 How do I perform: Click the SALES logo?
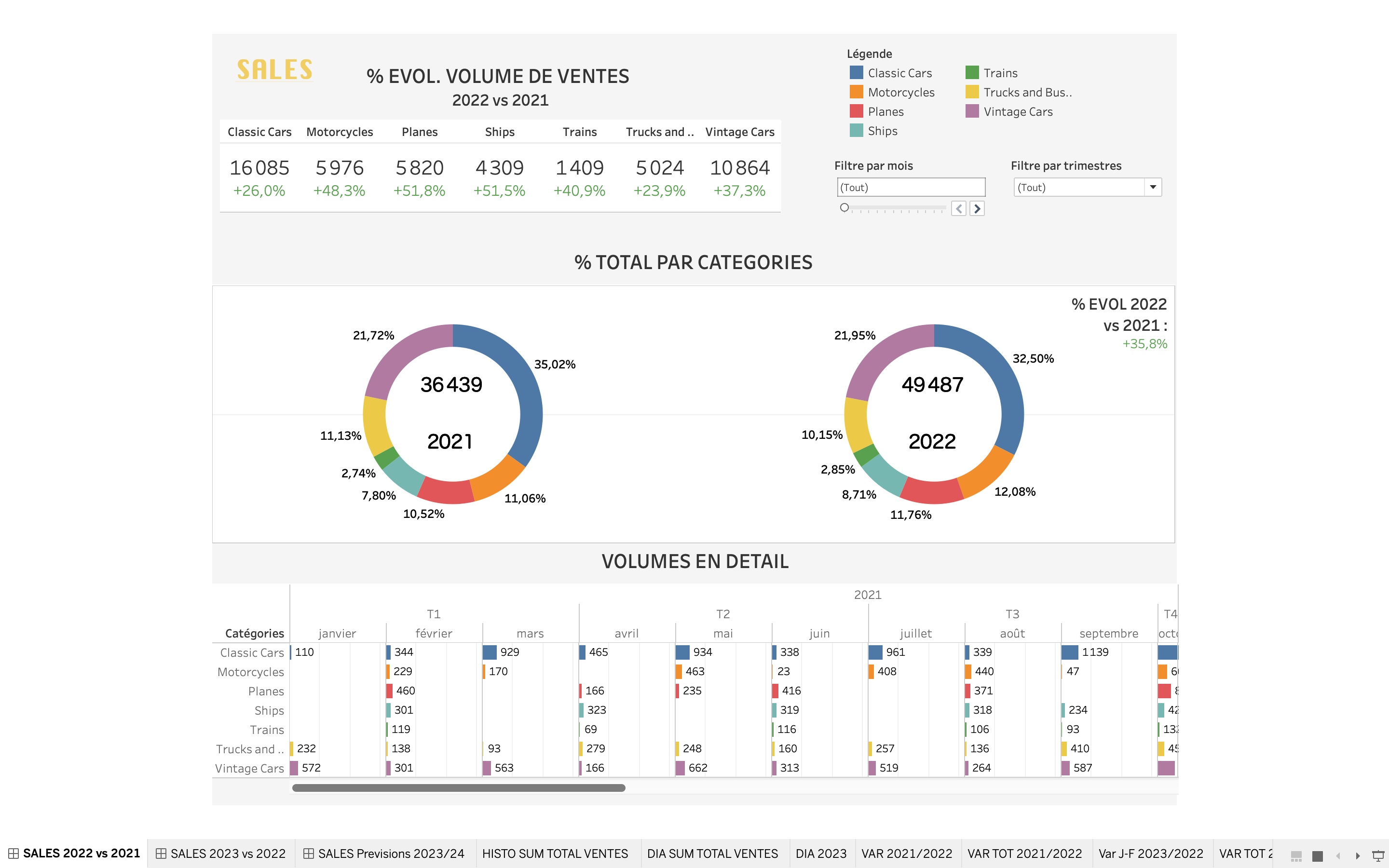click(274, 70)
